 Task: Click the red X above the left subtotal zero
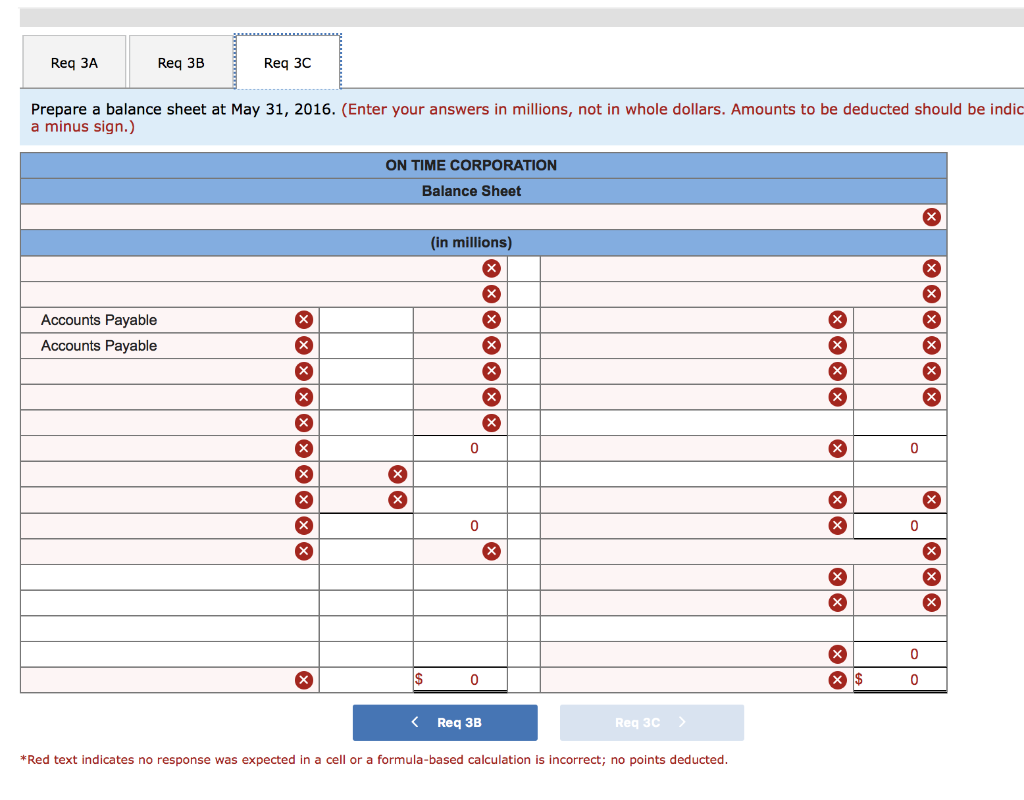coord(491,422)
